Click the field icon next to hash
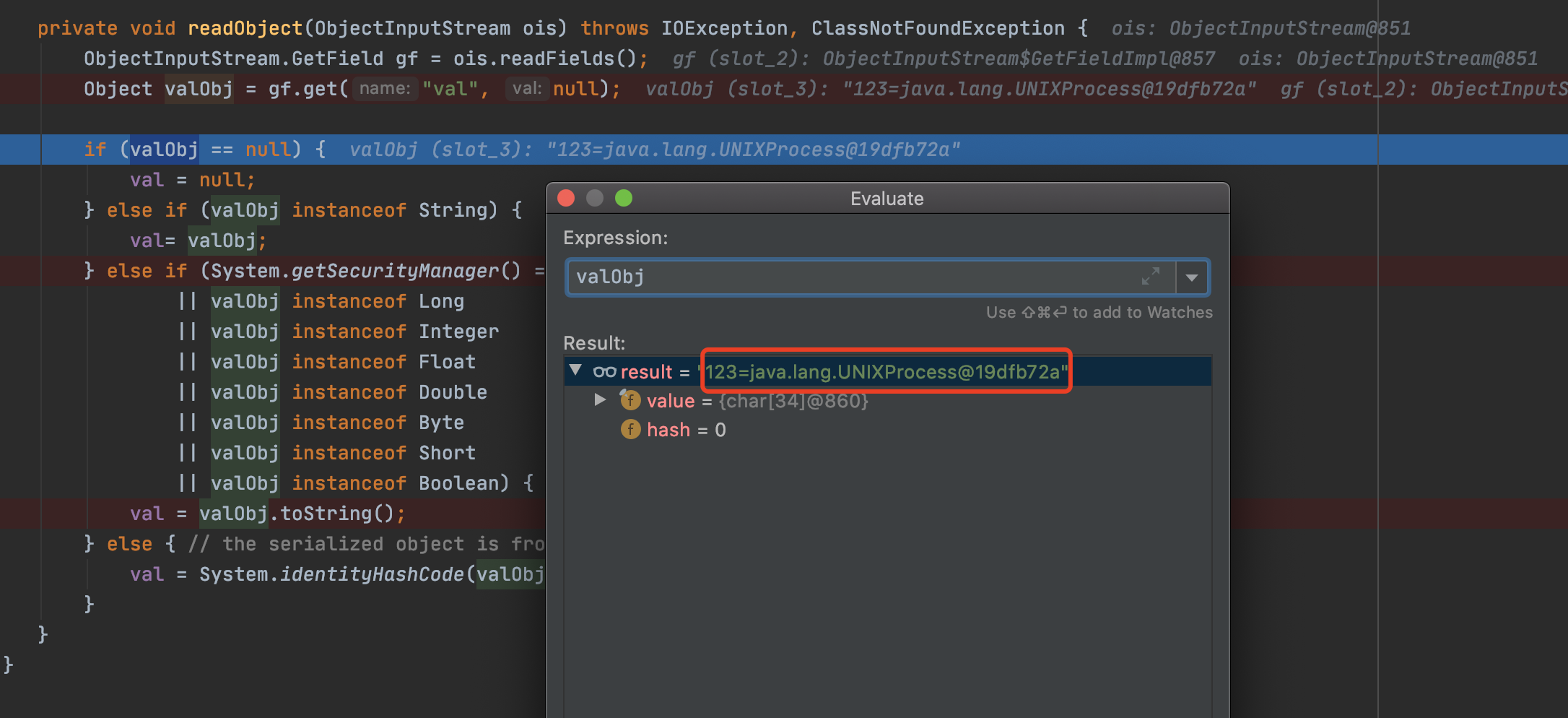Screen dimensions: 1568x718 [x=630, y=430]
